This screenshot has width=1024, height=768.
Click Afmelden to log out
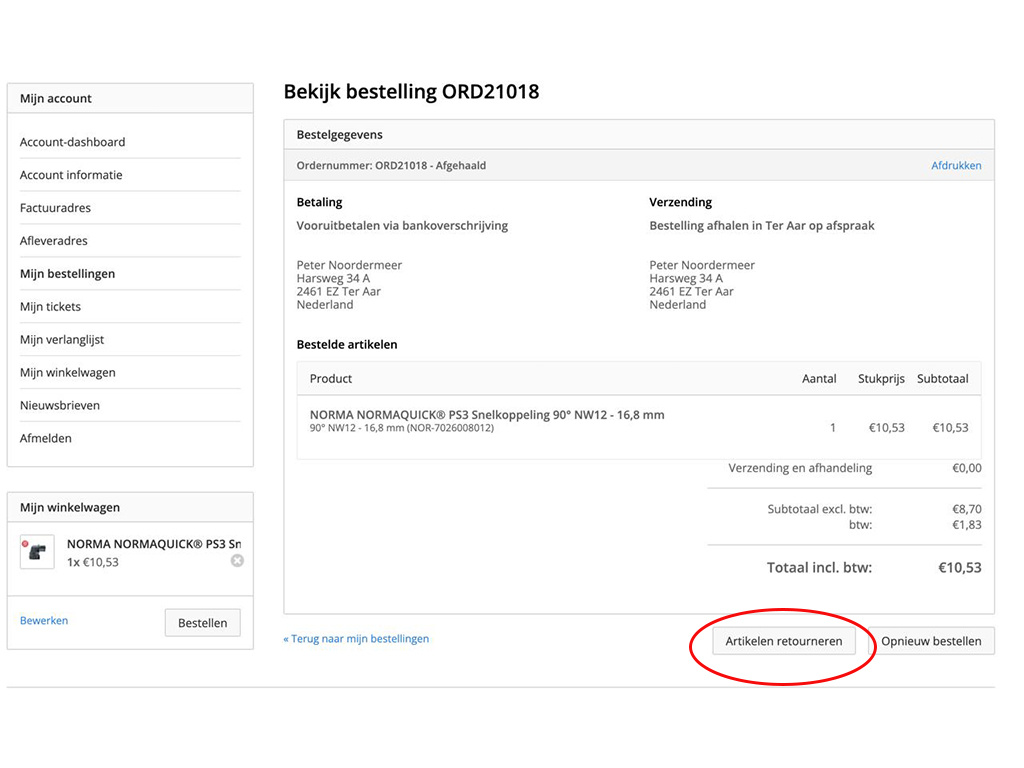[x=46, y=439]
